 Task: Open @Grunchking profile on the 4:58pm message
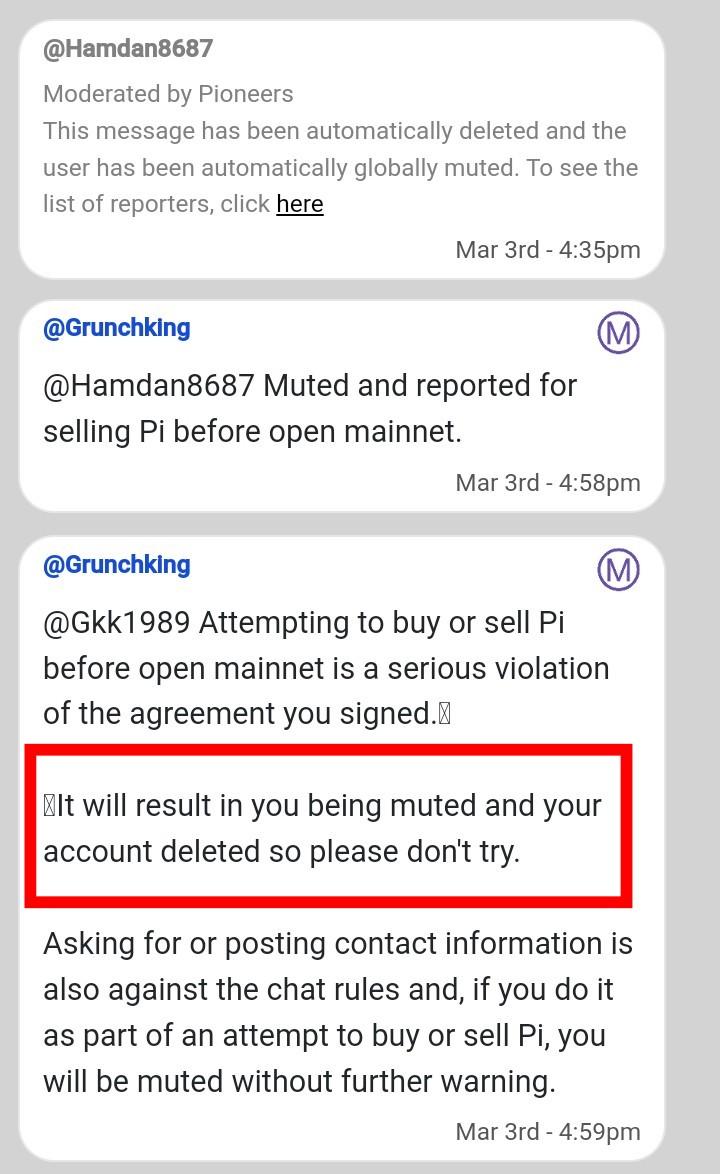pyautogui.click(x=116, y=328)
